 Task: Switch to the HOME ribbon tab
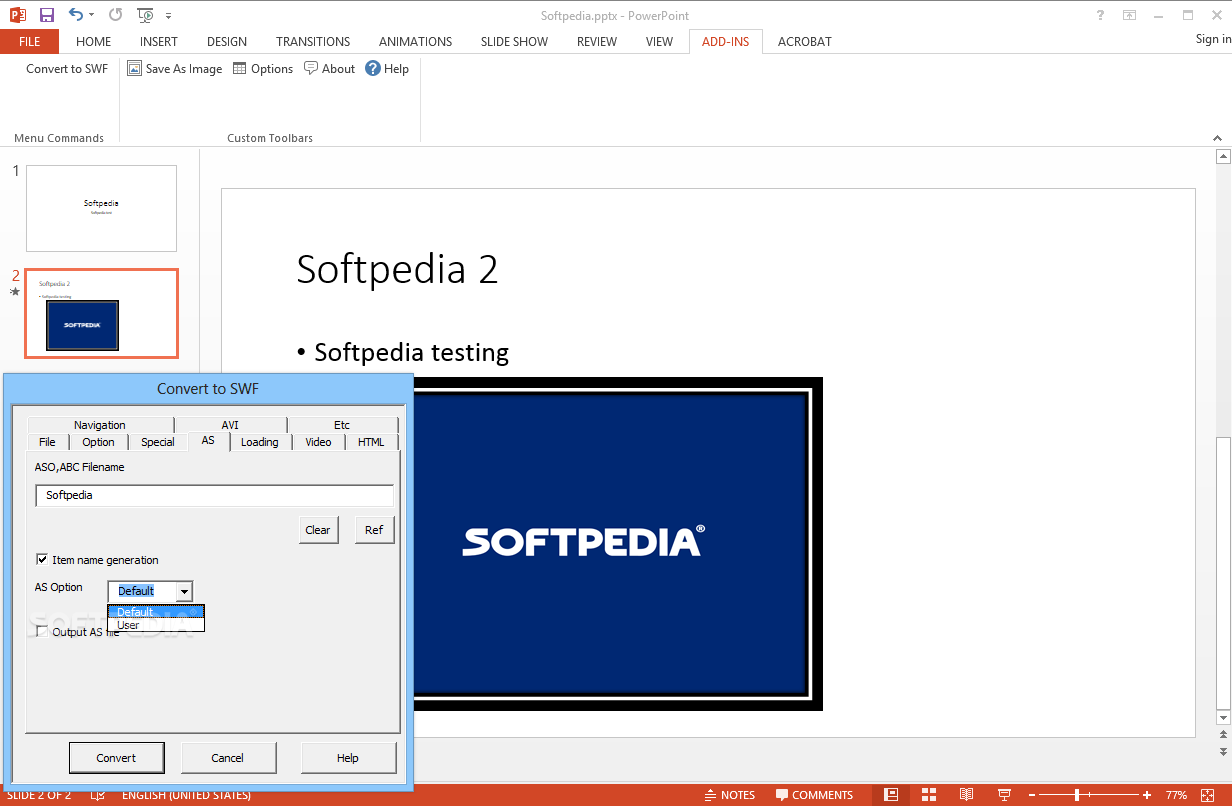[x=94, y=41]
